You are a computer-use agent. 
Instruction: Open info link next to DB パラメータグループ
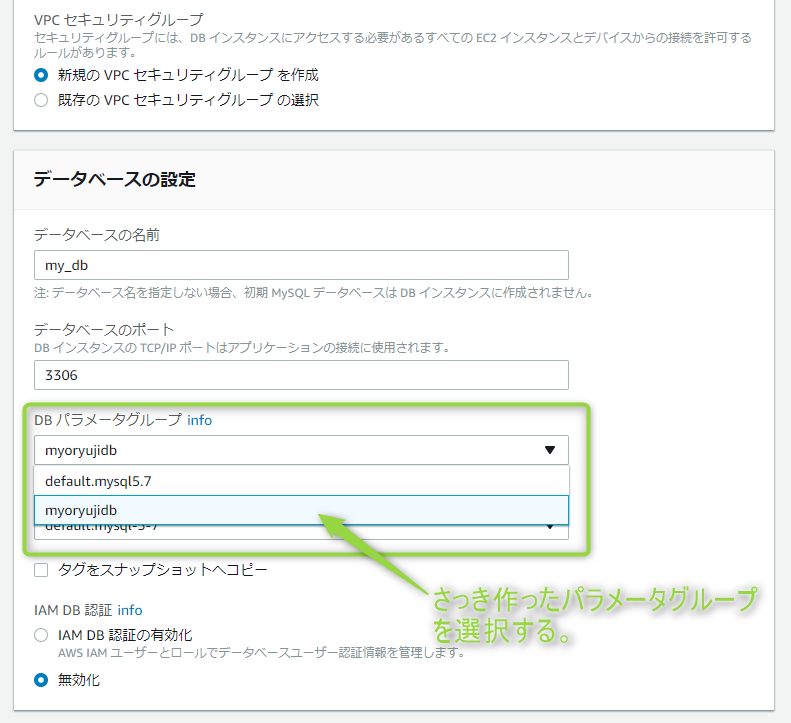point(199,420)
